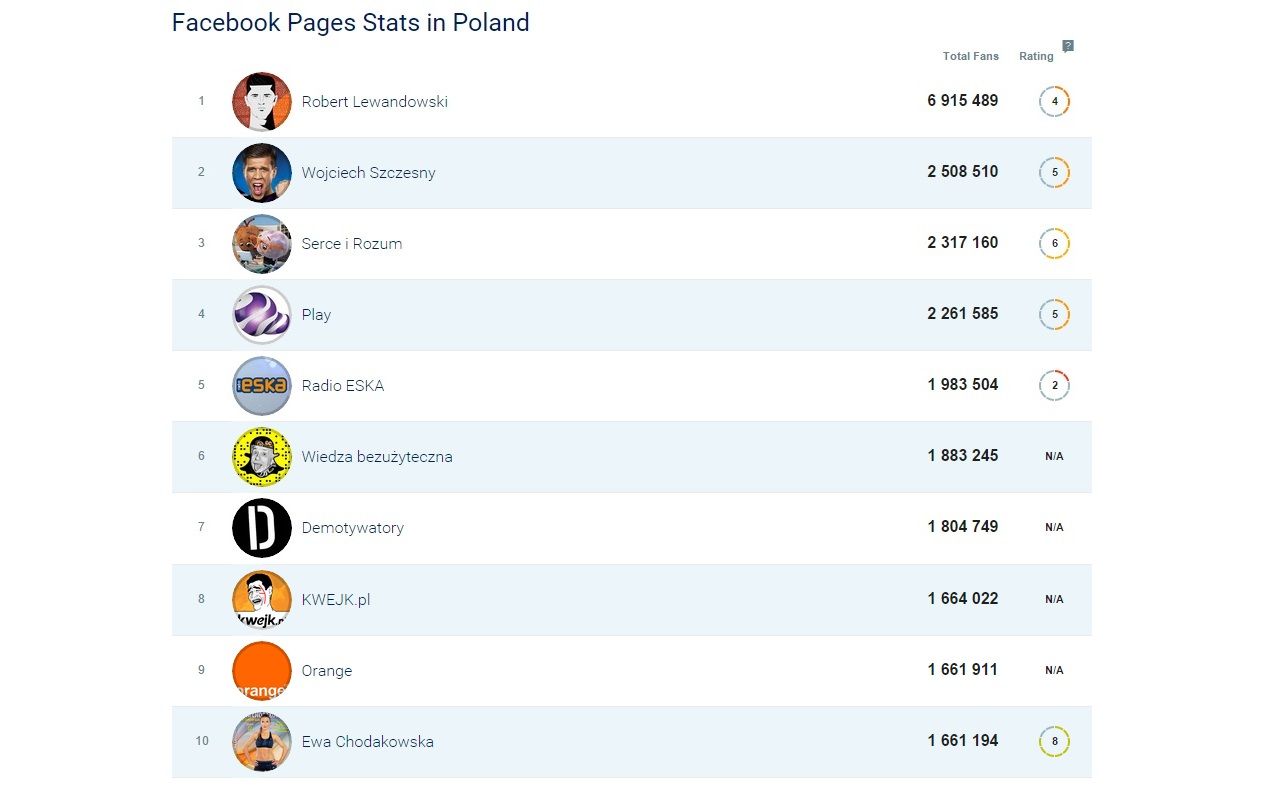Screen dimensions: 1264x792
Task: Open the Radio ESKA page name link
Action: click(x=342, y=386)
